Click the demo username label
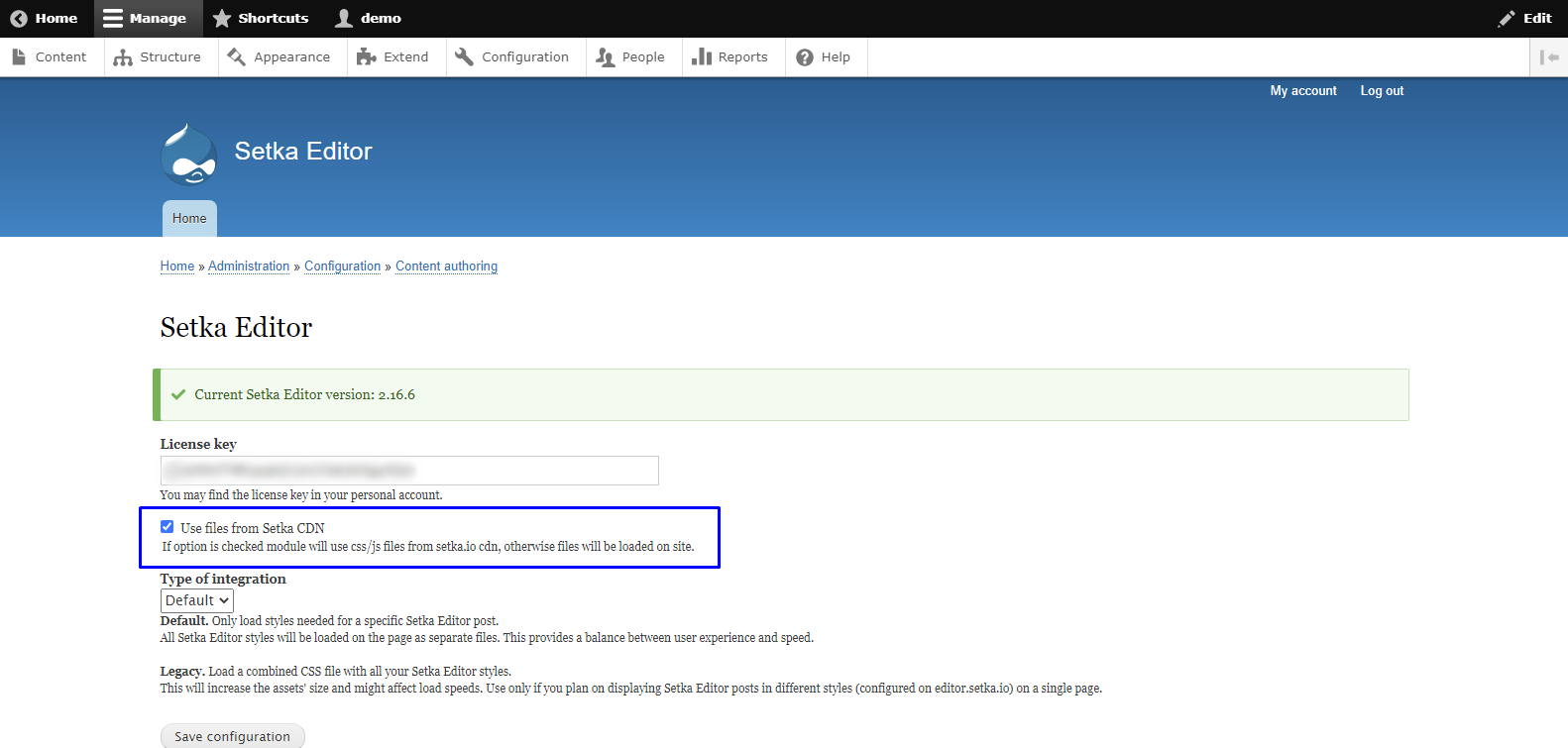Viewport: 1568px width, 748px height. [x=382, y=18]
